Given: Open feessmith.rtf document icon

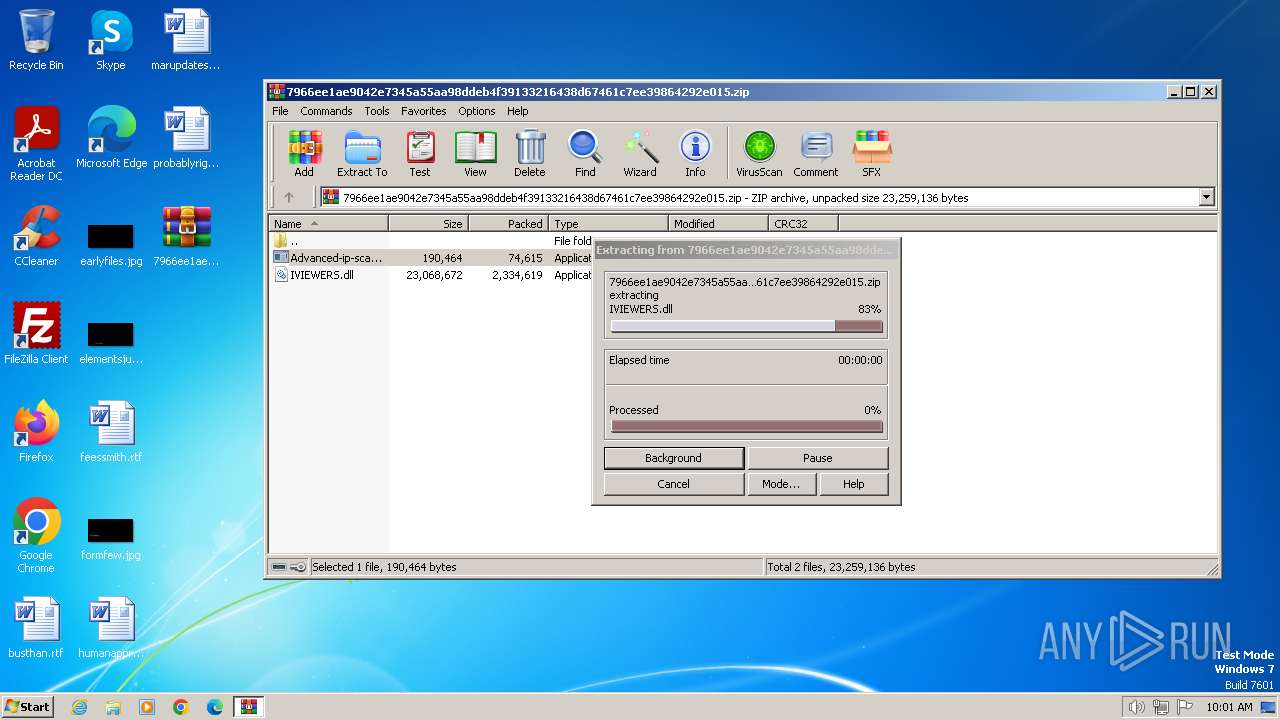Looking at the screenshot, I should pyautogui.click(x=111, y=431).
